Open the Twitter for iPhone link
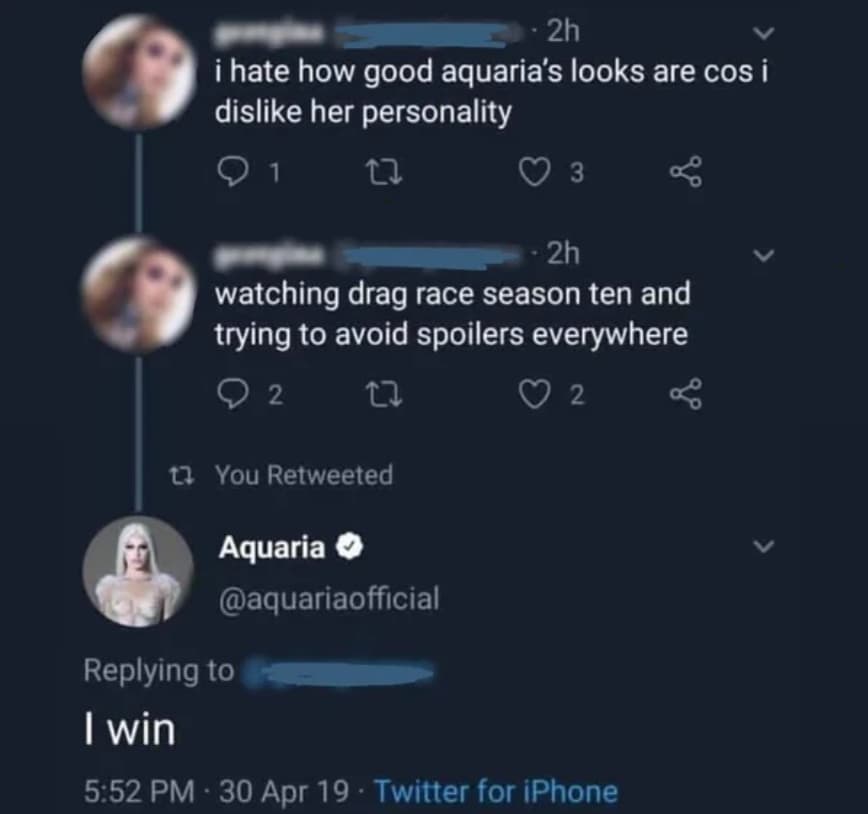This screenshot has height=814, width=868. click(x=495, y=792)
